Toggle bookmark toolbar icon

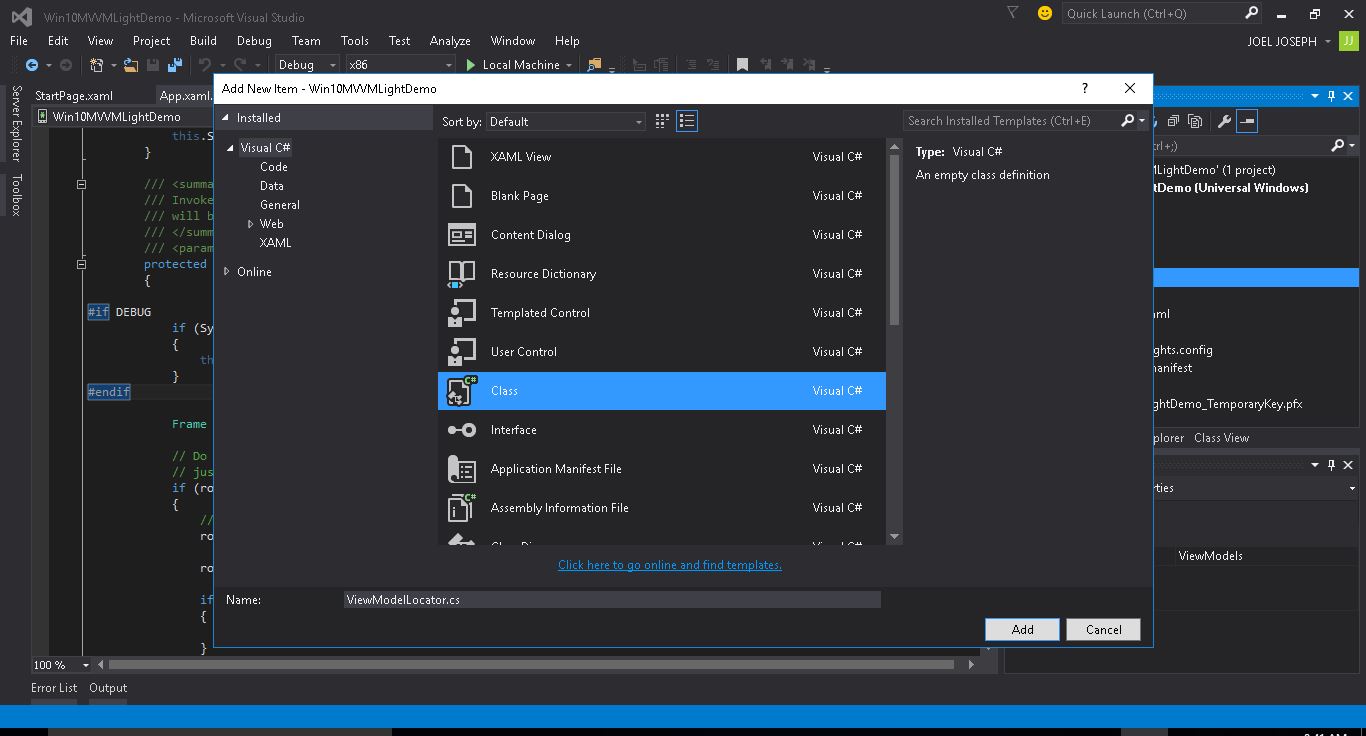[x=742, y=65]
